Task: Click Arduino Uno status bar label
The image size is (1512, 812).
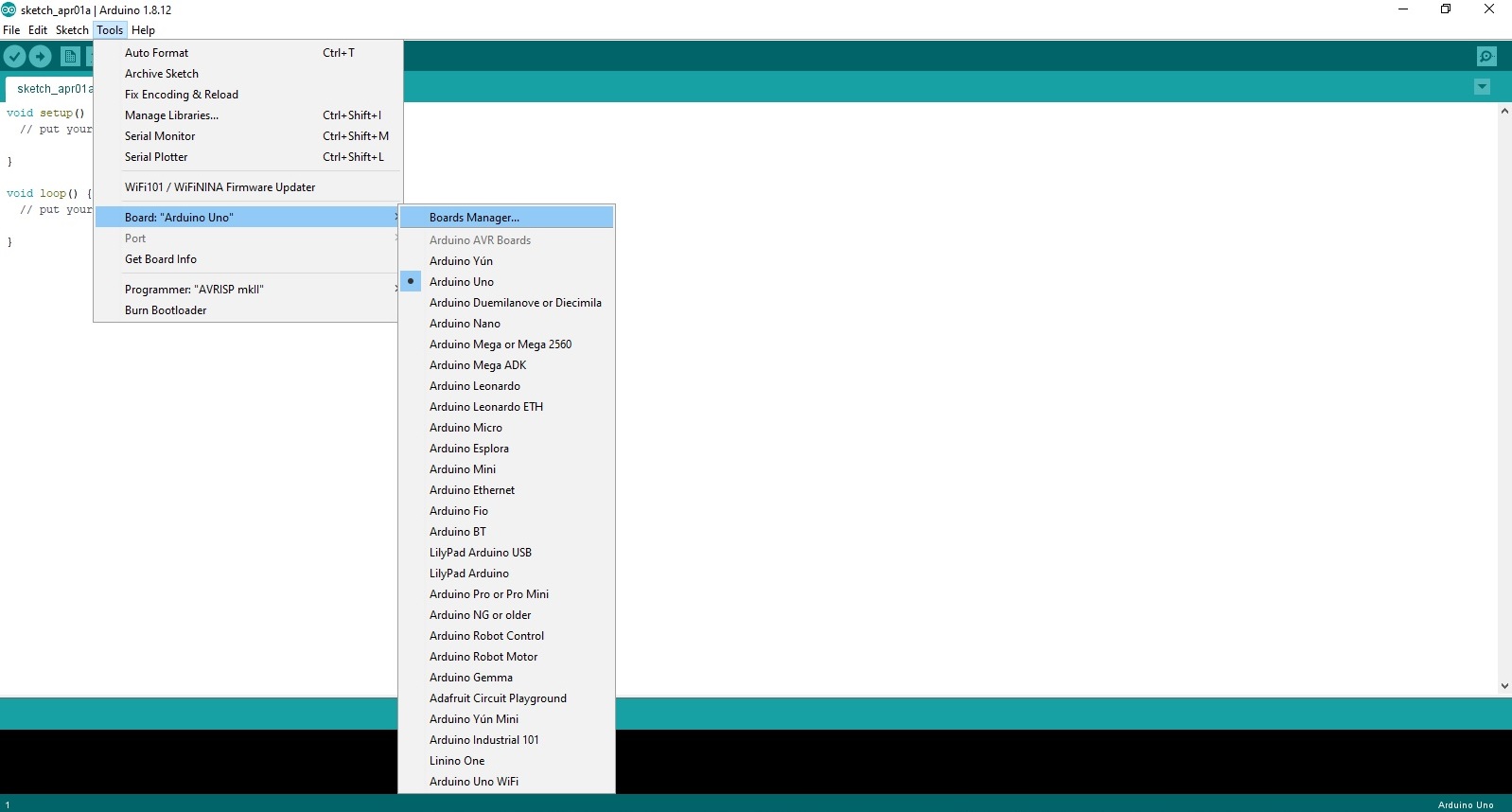Action: [1466, 805]
